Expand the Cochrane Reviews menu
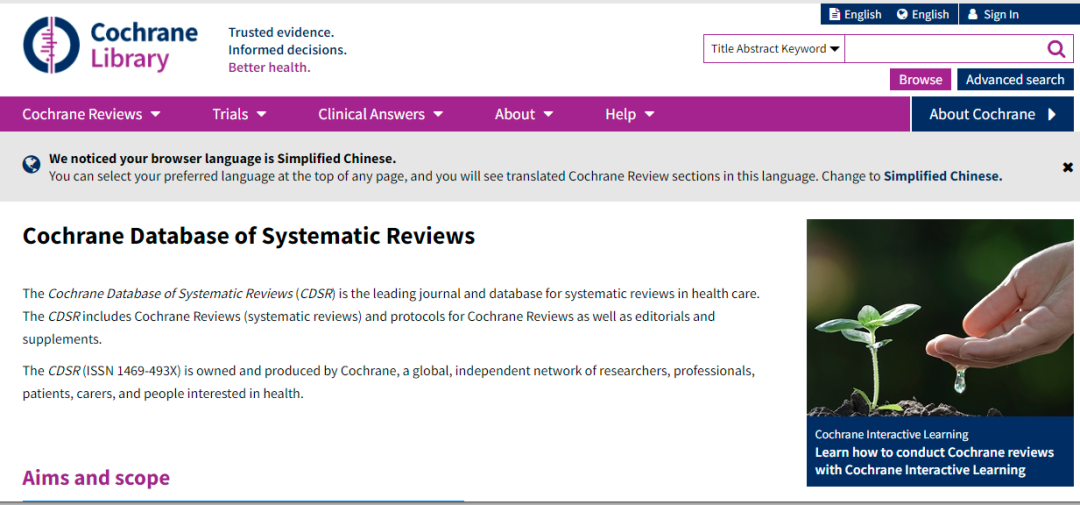Image resolution: width=1080 pixels, height=505 pixels. [91, 114]
